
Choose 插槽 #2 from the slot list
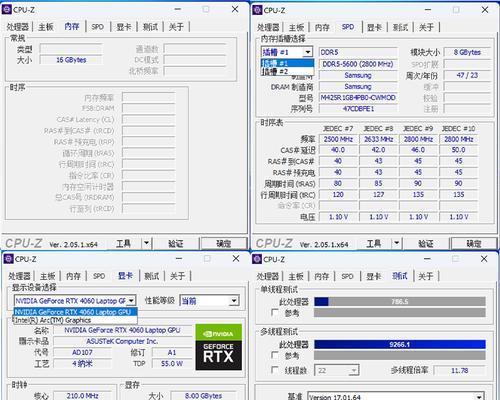[287, 71]
